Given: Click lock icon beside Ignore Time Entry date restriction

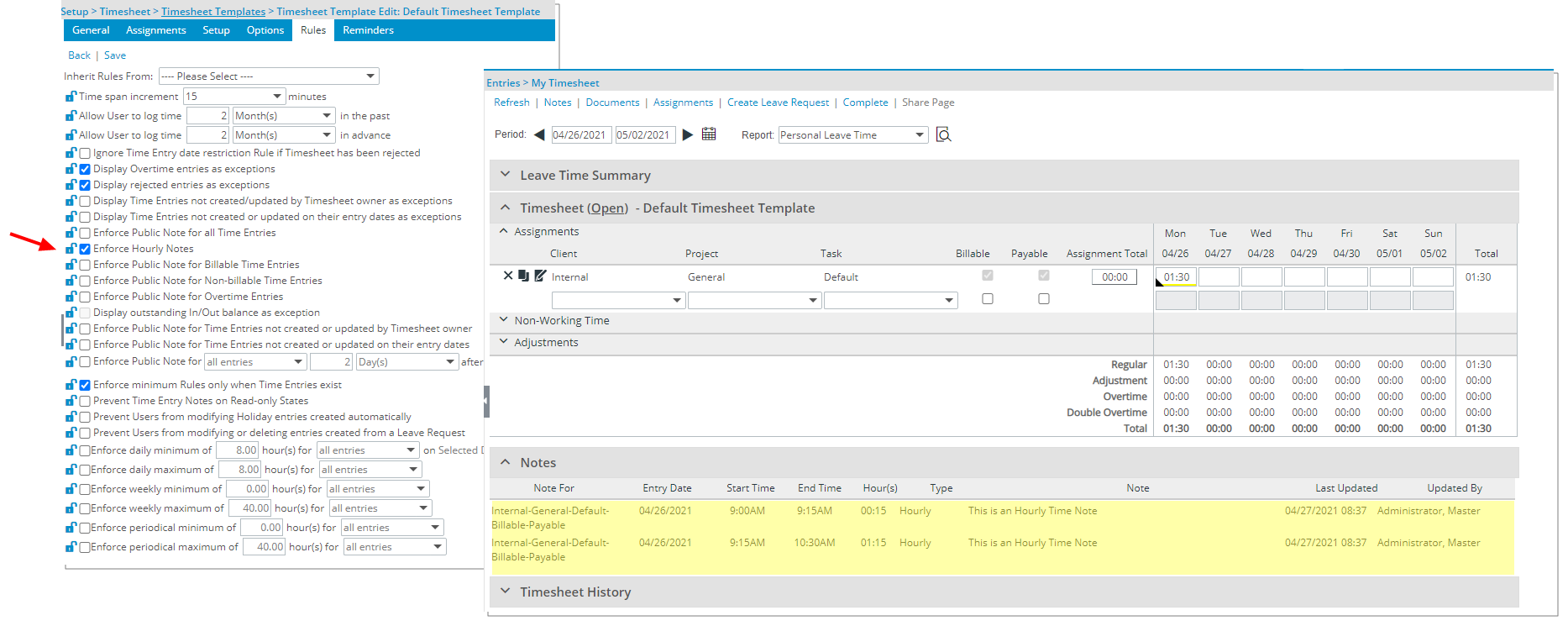Looking at the screenshot, I should pyautogui.click(x=71, y=153).
